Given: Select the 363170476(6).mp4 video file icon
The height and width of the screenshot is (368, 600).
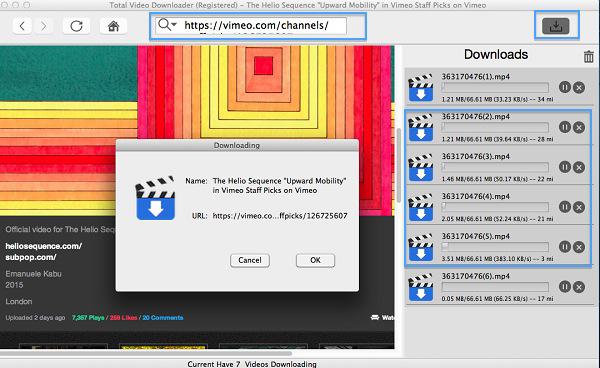Looking at the screenshot, I should (x=421, y=287).
